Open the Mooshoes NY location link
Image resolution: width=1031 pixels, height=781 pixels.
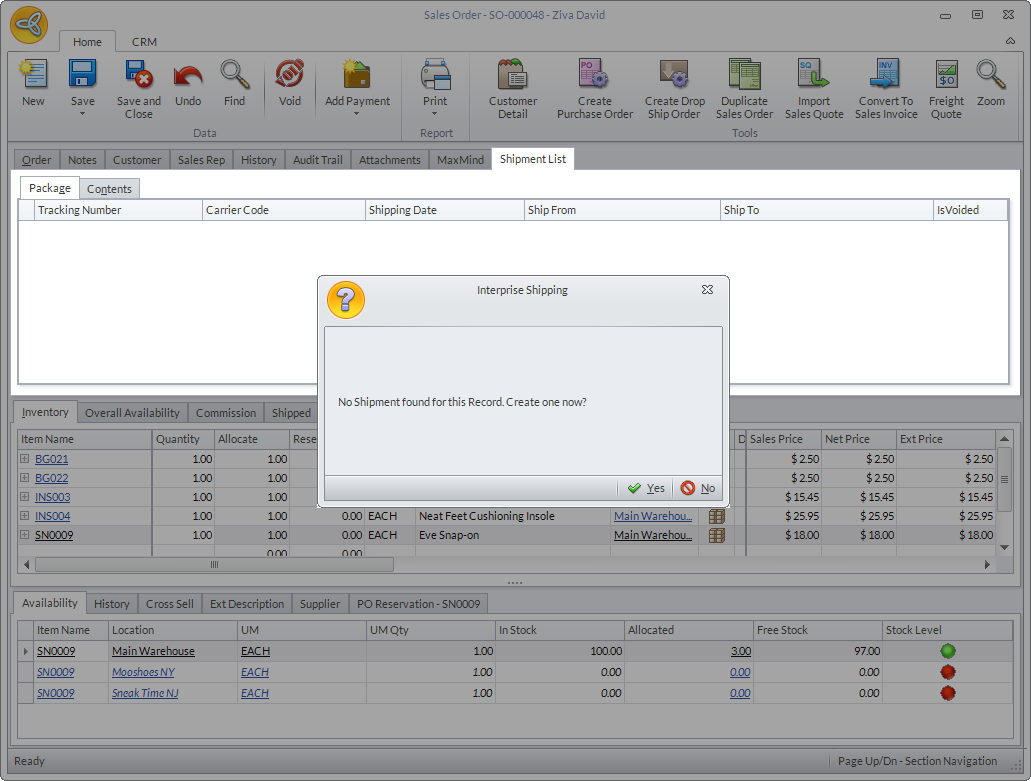[x=143, y=672]
